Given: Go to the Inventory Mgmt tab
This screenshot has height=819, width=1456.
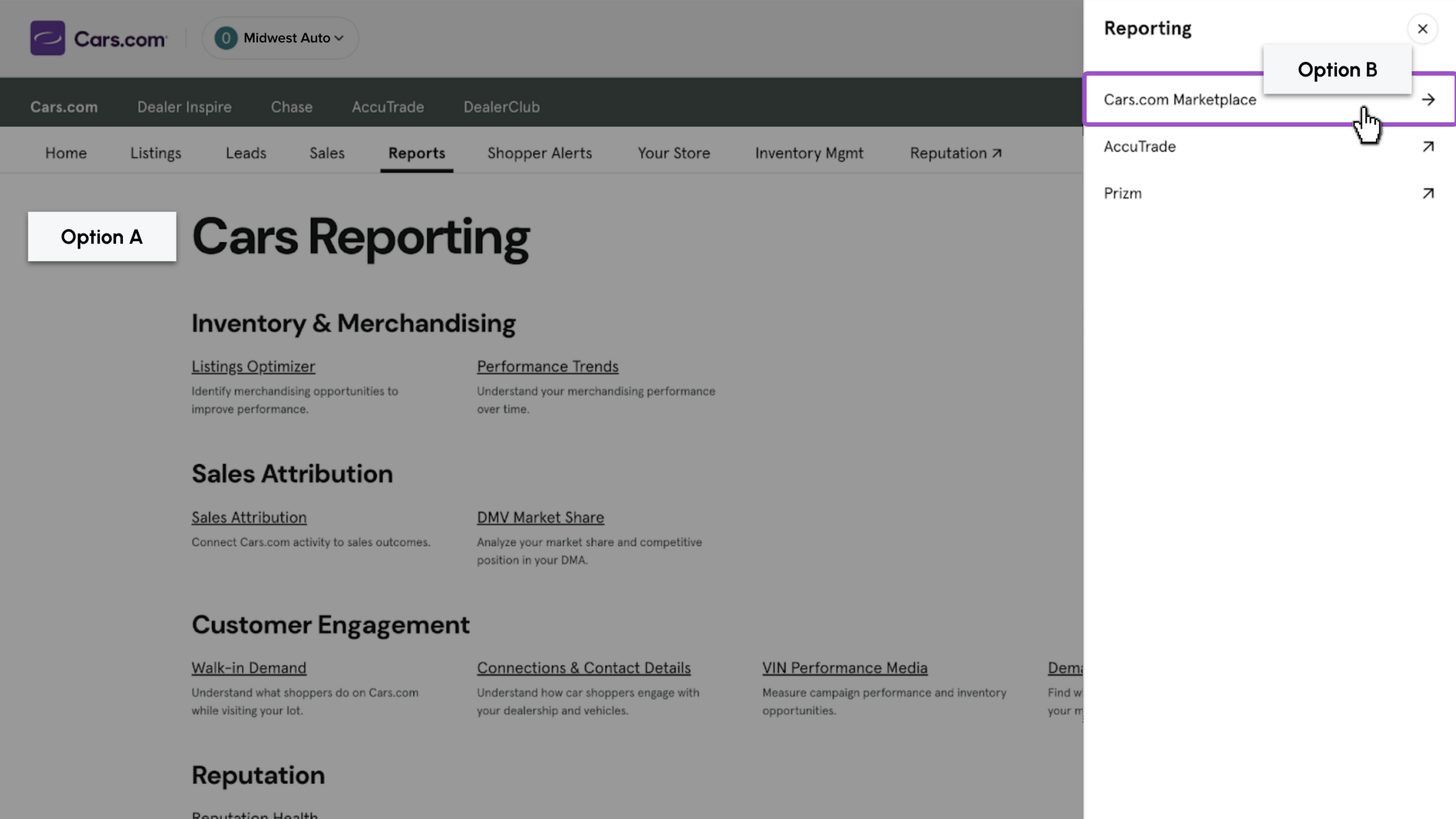Looking at the screenshot, I should coord(809,153).
